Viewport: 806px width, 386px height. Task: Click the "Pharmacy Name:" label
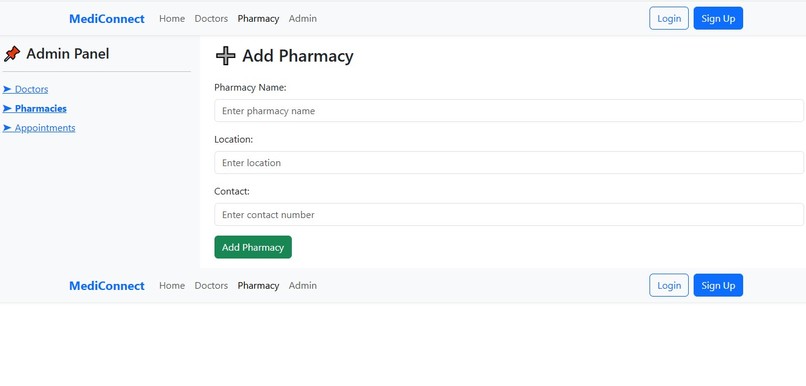250,87
